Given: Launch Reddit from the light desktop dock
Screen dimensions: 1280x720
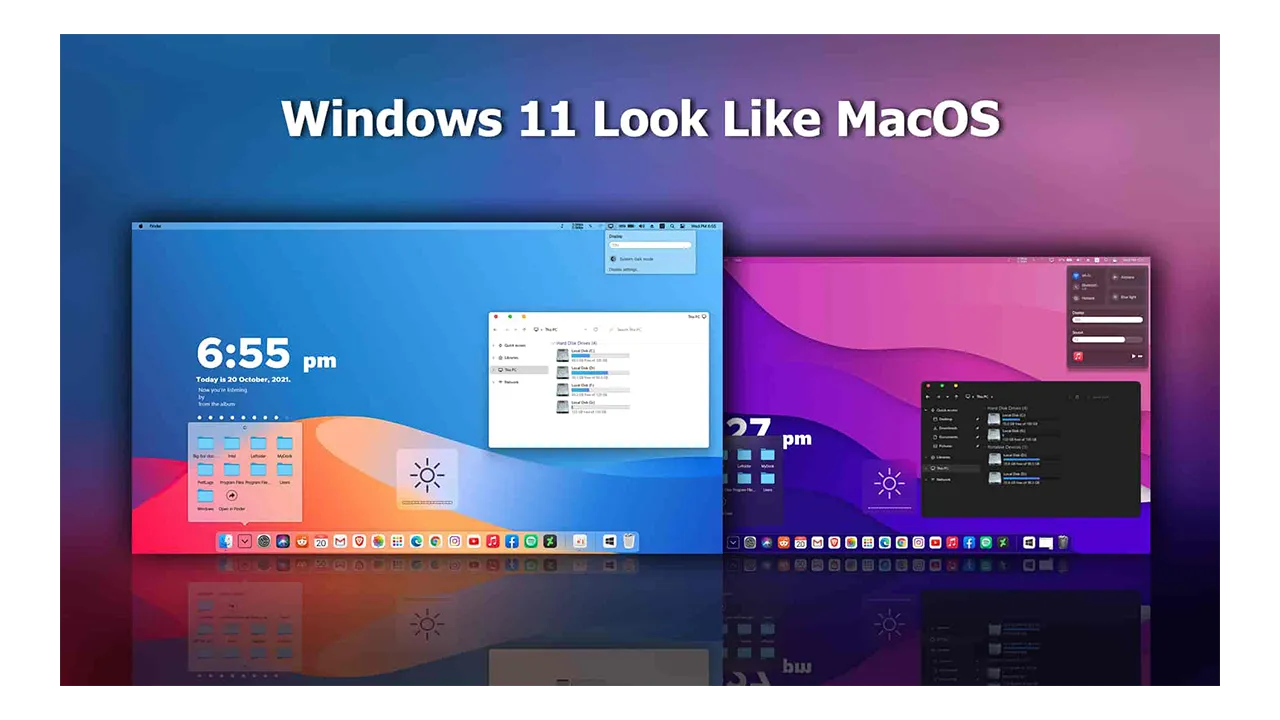Looking at the screenshot, I should [x=302, y=541].
